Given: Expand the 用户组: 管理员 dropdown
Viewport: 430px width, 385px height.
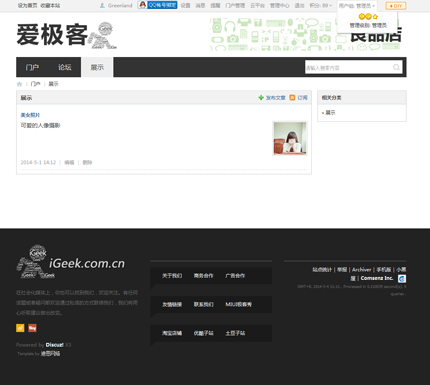Looking at the screenshot, I should [357, 6].
